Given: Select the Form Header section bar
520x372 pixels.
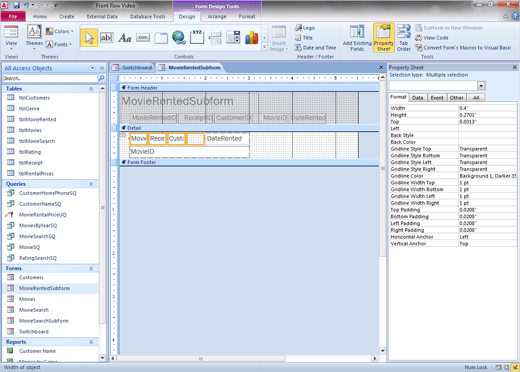Looking at the screenshot, I should point(249,88).
